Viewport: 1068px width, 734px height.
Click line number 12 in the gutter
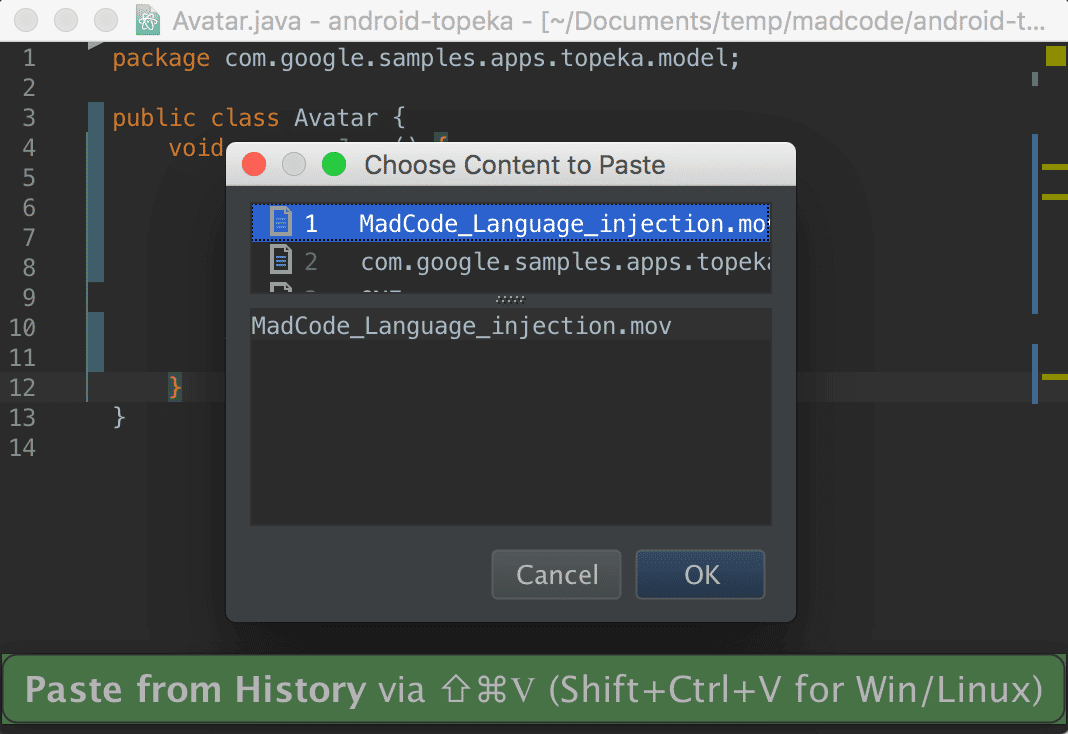(22, 387)
